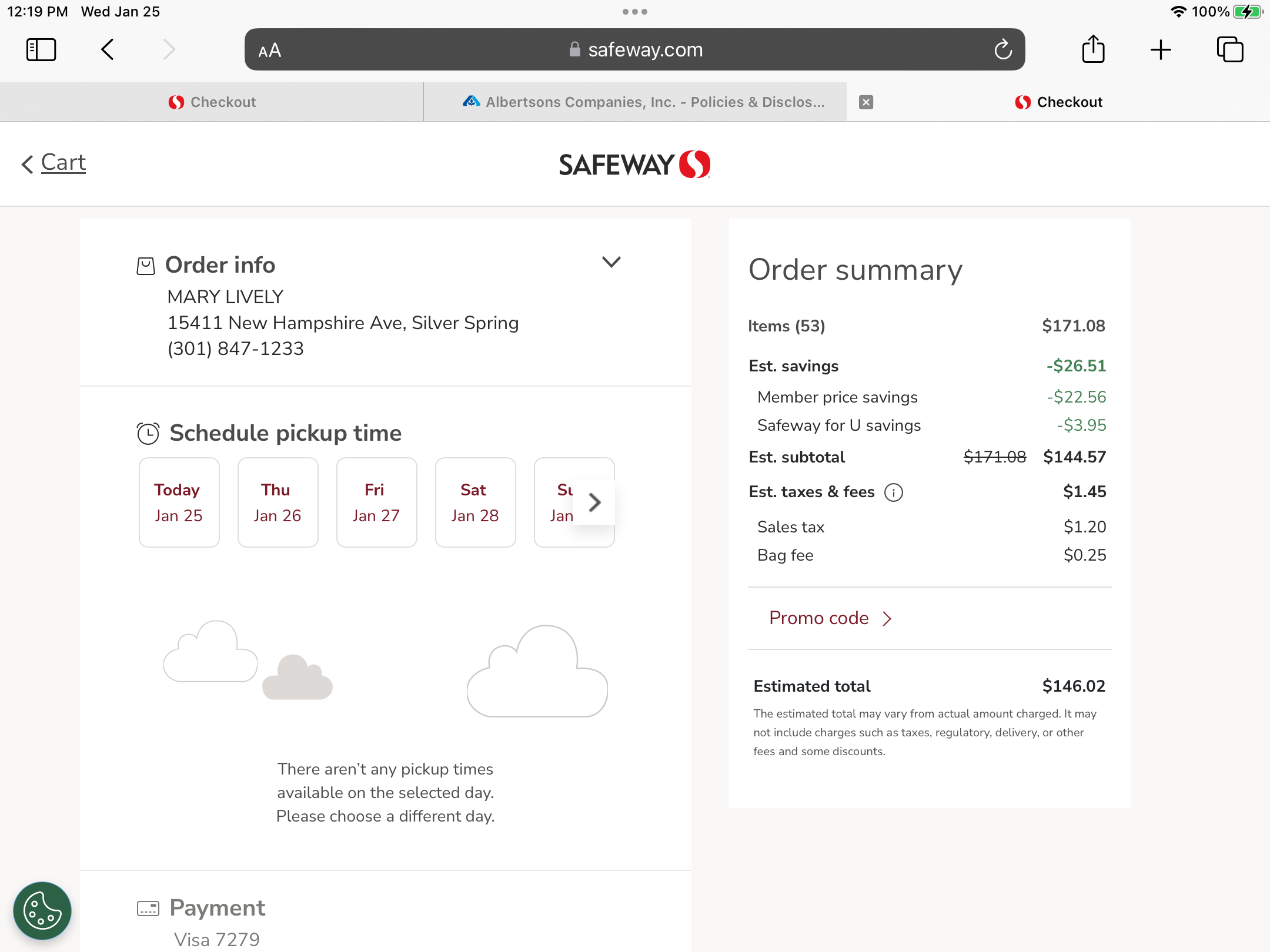
Task: Open cookie preferences button
Action: tap(42, 910)
